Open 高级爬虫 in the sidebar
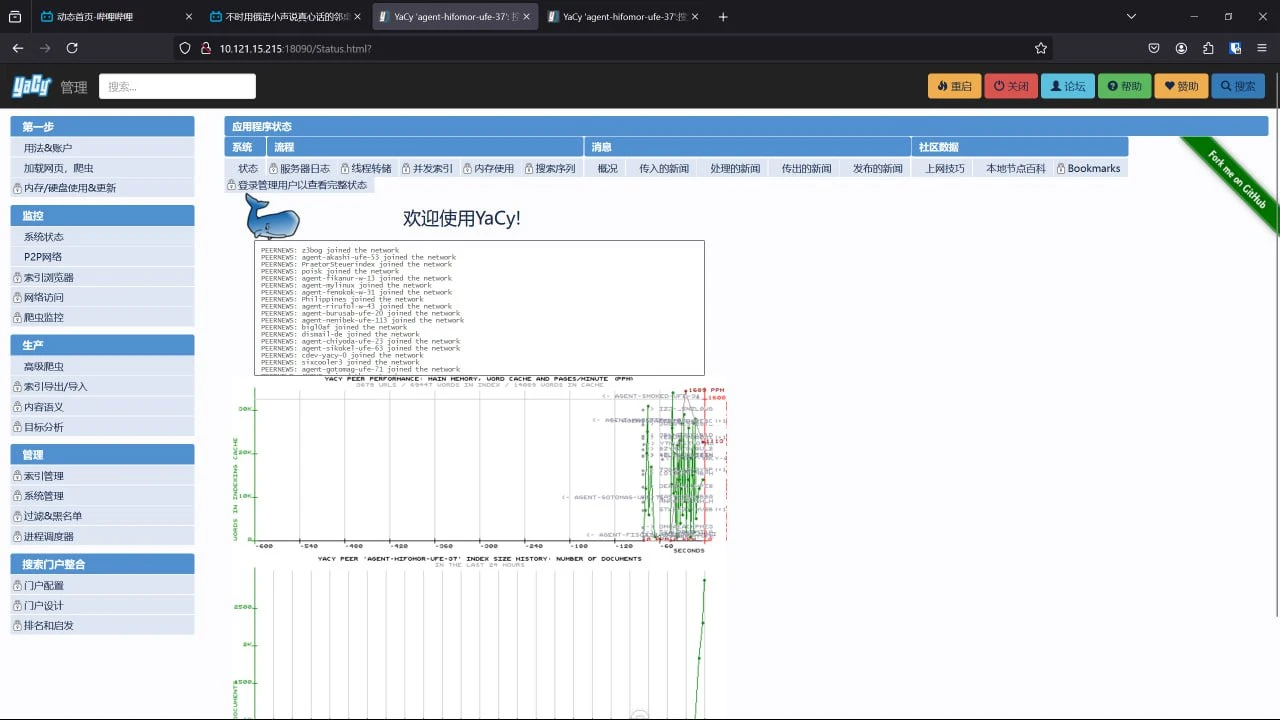Image resolution: width=1280 pixels, height=720 pixels. [x=102, y=367]
